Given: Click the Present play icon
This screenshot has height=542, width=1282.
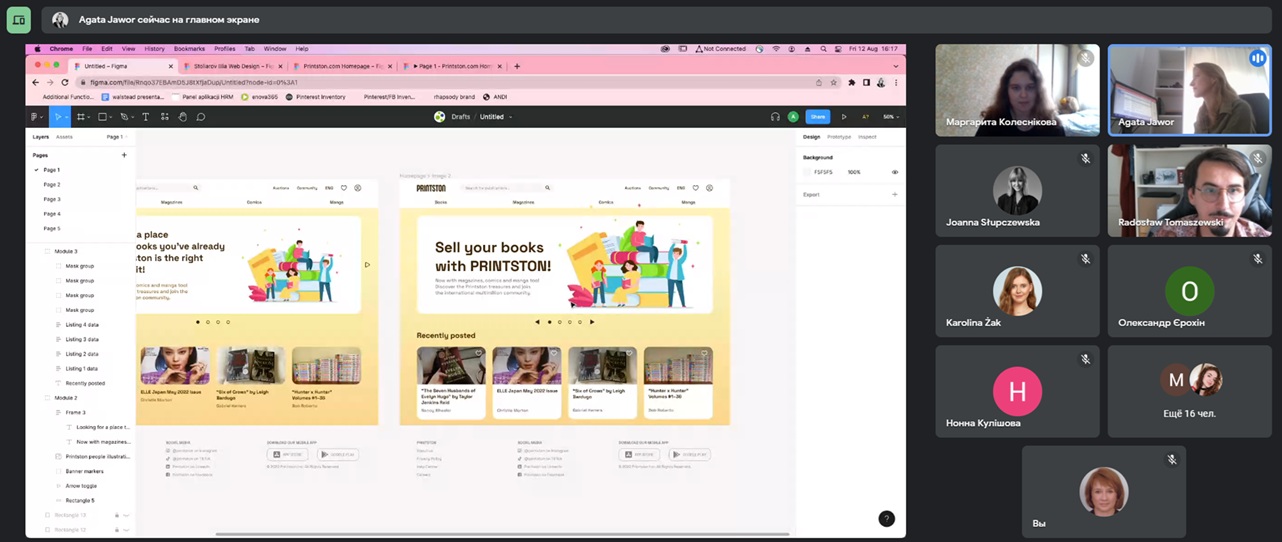Looking at the screenshot, I should [x=843, y=117].
